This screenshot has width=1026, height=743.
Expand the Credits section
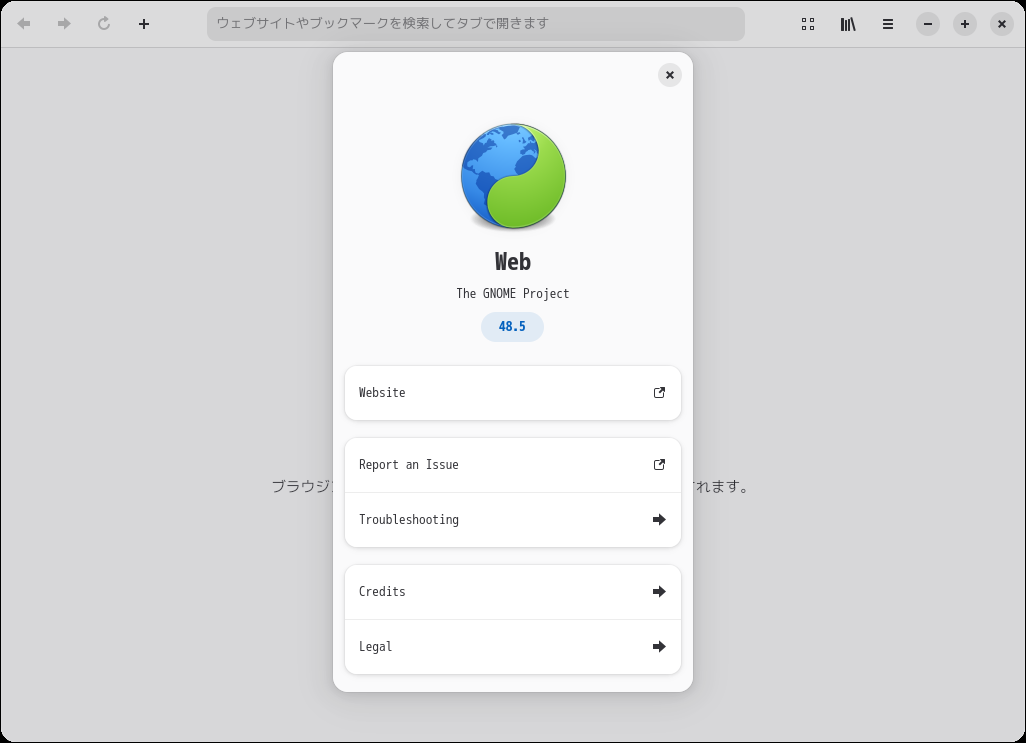click(512, 591)
